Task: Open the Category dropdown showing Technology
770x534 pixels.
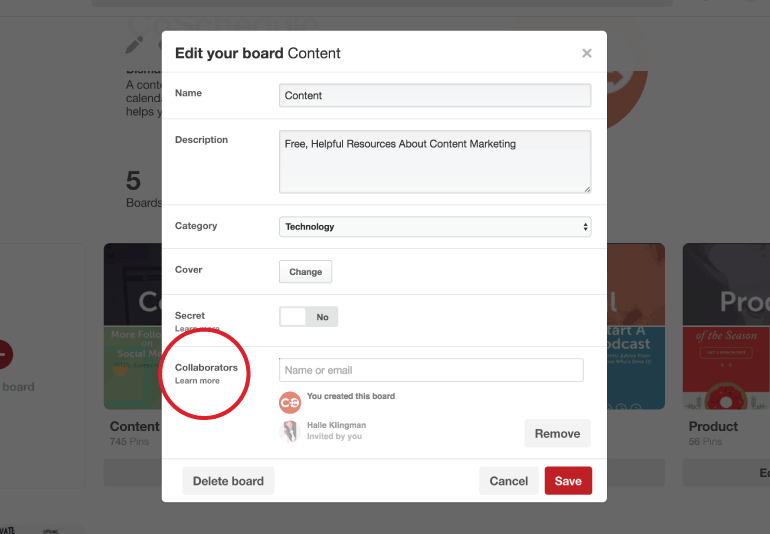Action: tap(435, 227)
